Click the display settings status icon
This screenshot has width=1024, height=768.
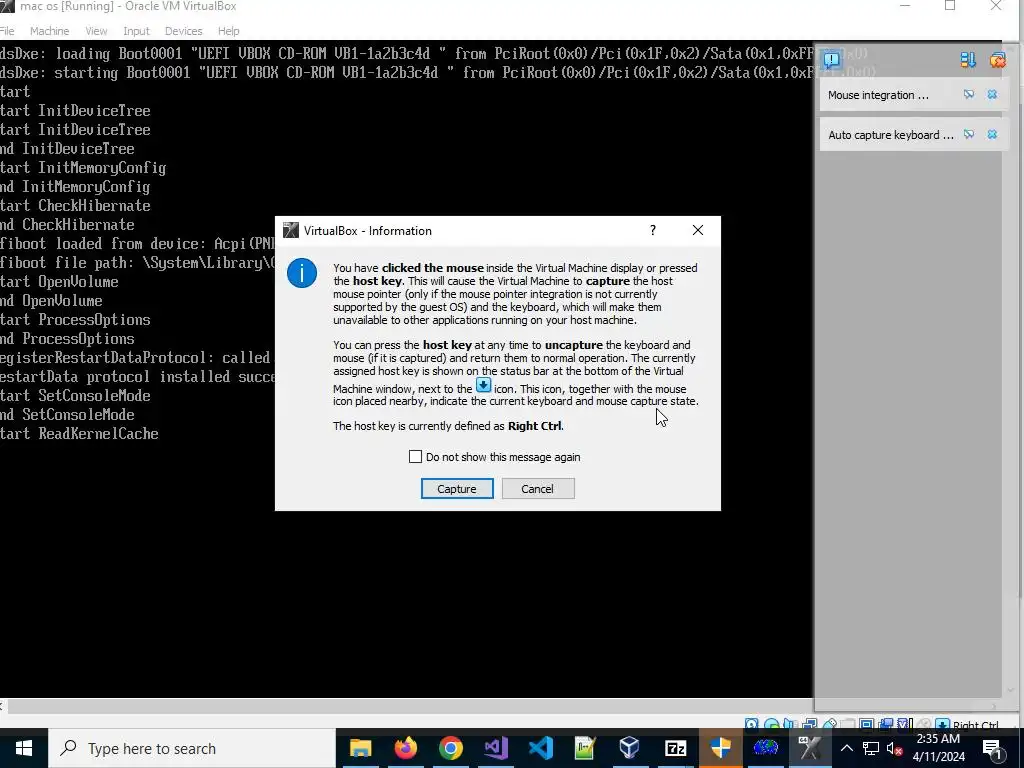(x=867, y=724)
